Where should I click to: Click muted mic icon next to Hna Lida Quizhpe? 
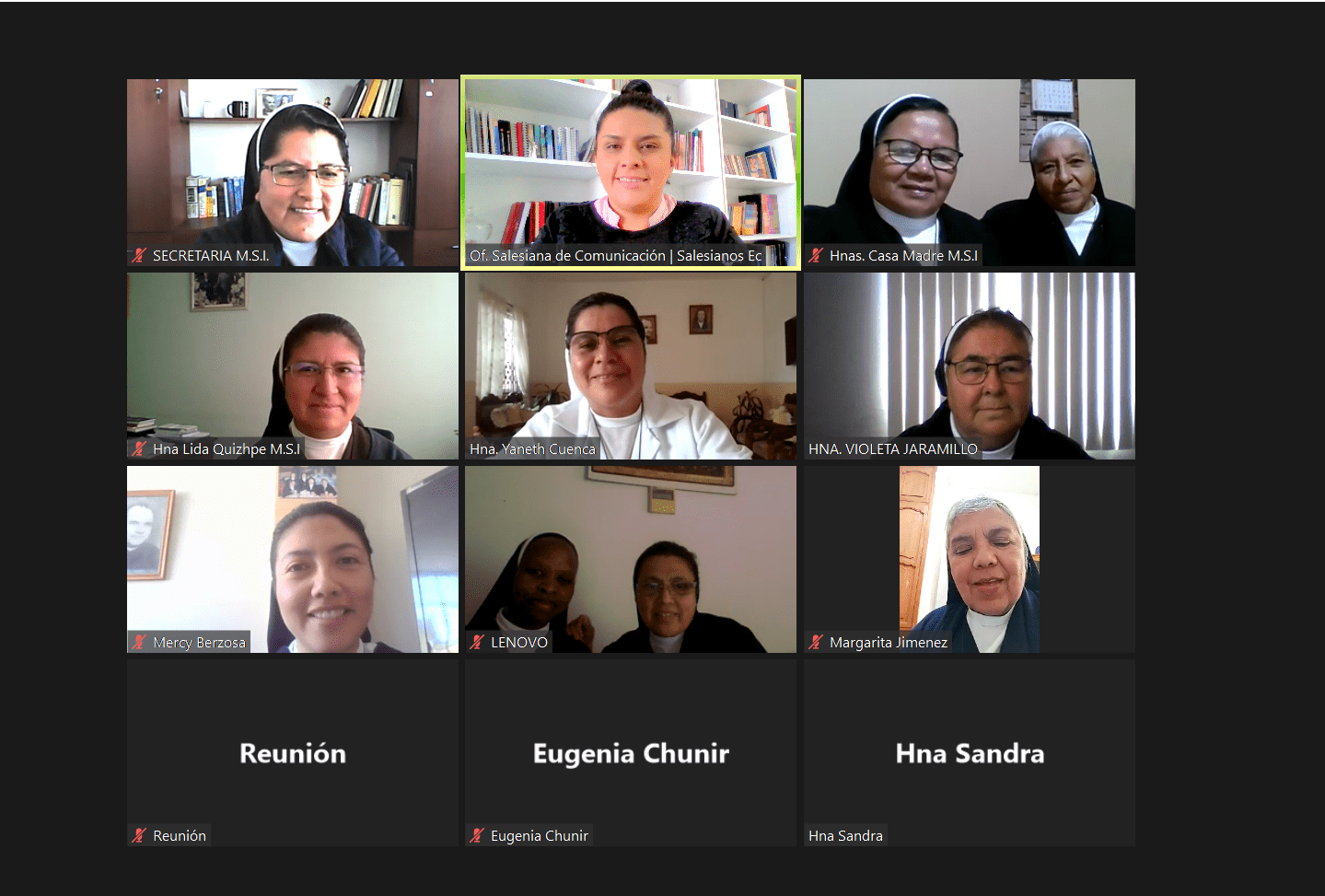[x=139, y=449]
